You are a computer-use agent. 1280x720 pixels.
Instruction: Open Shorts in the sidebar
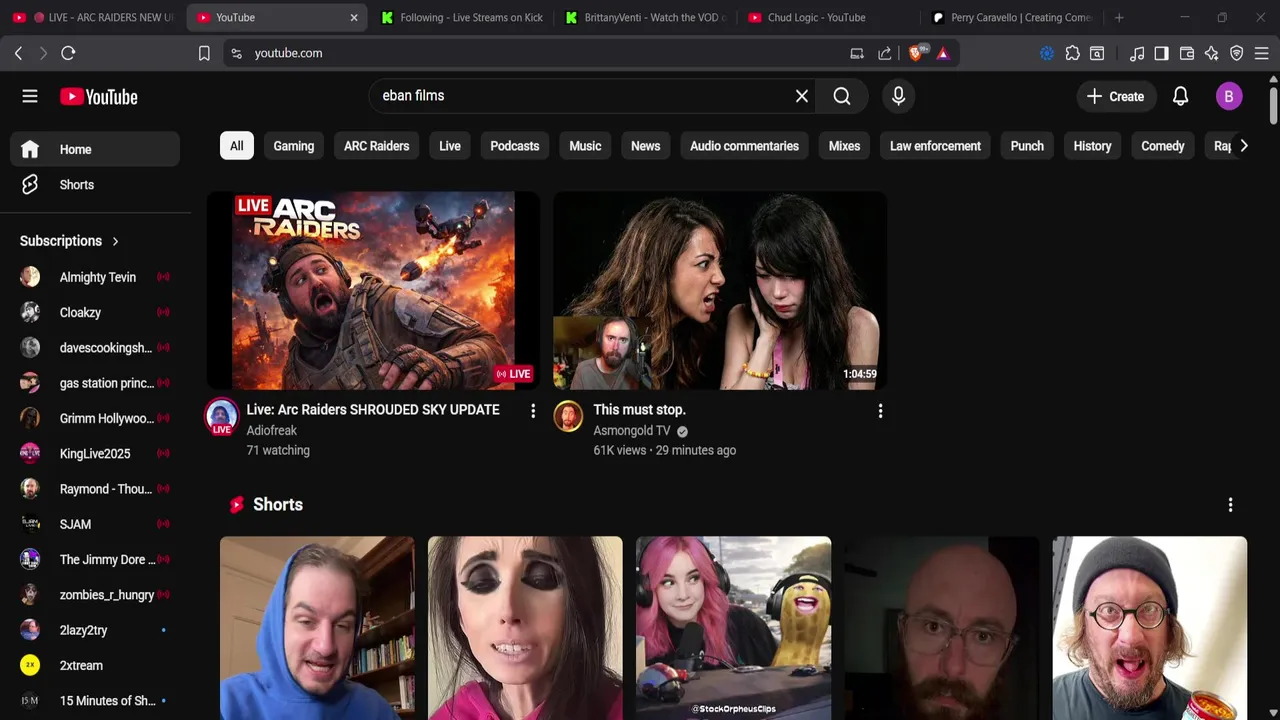tap(95, 185)
